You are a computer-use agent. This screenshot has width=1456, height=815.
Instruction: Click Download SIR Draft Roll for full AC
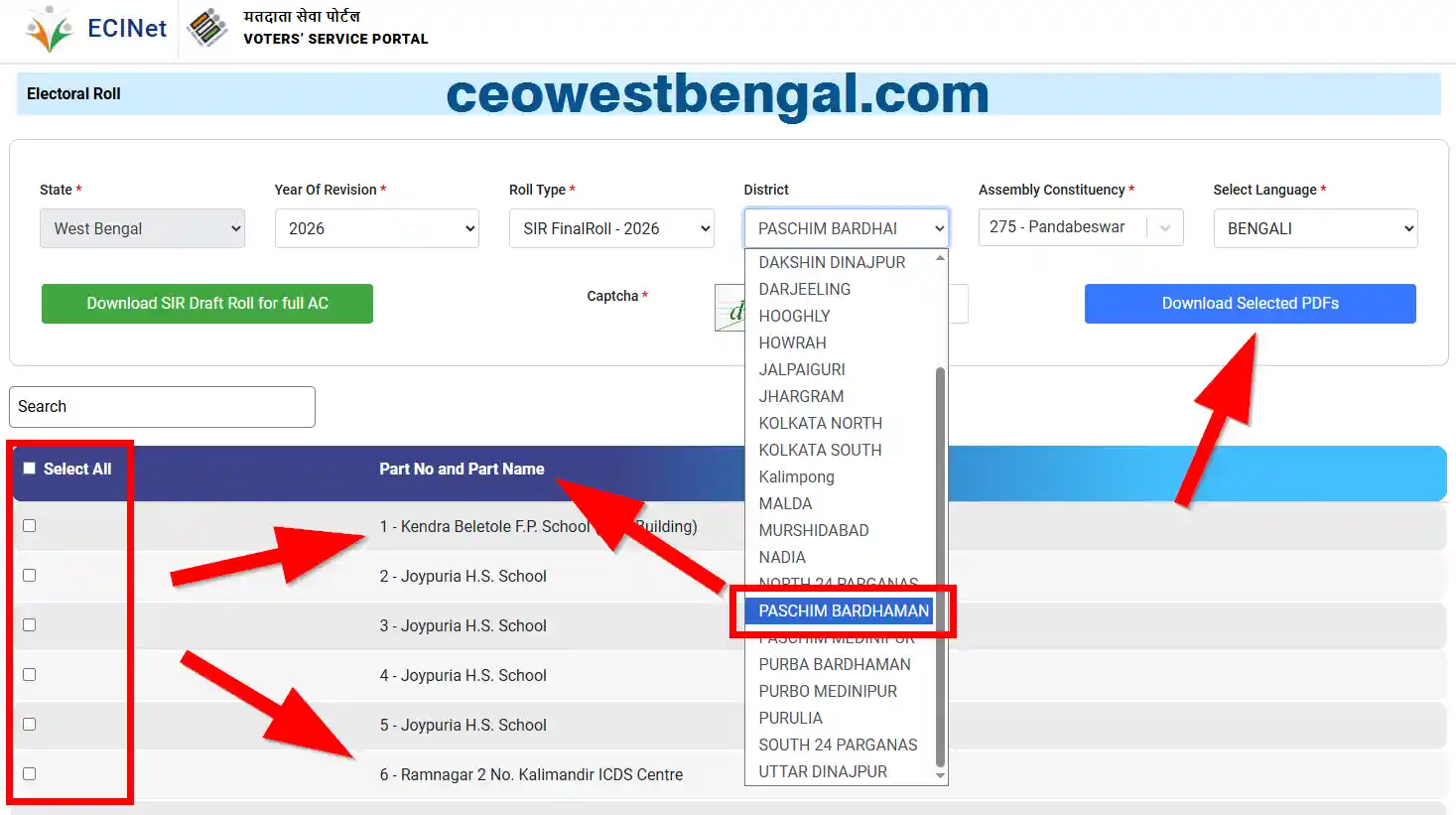pyautogui.click(x=207, y=304)
